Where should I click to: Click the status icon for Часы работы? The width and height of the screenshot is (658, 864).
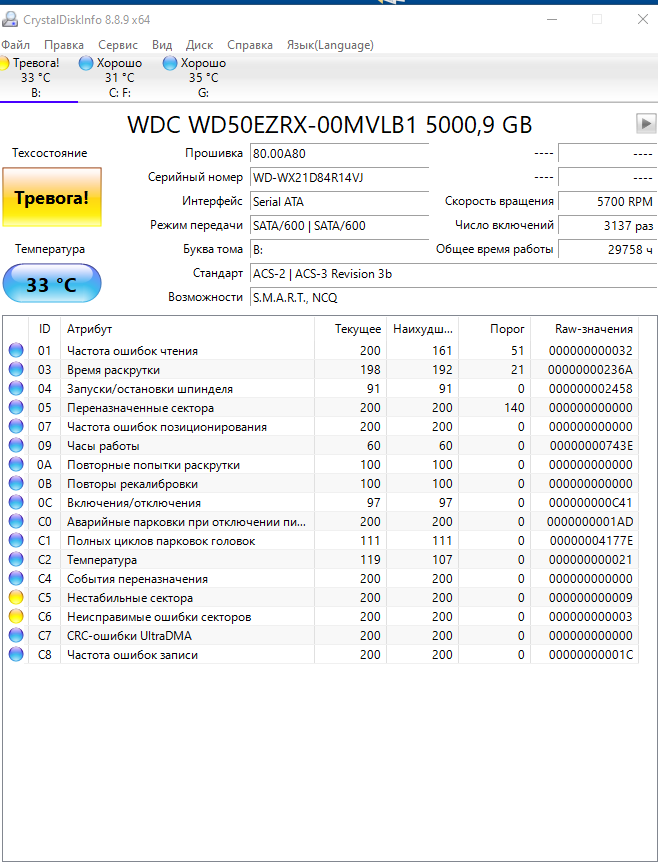(16, 446)
